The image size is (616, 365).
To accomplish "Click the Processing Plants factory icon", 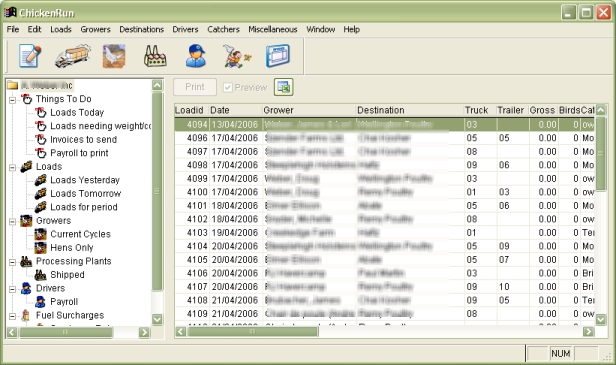I will pos(26,261).
